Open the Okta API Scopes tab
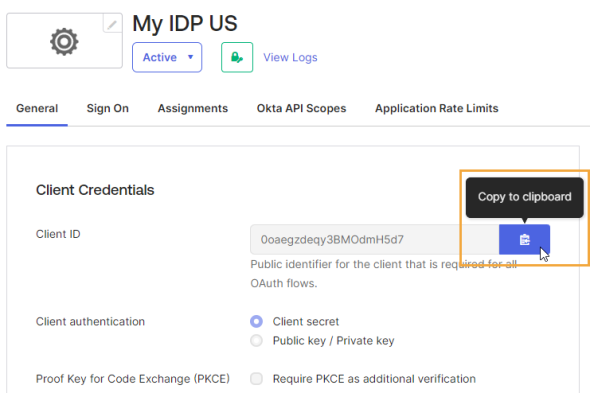 point(301,108)
